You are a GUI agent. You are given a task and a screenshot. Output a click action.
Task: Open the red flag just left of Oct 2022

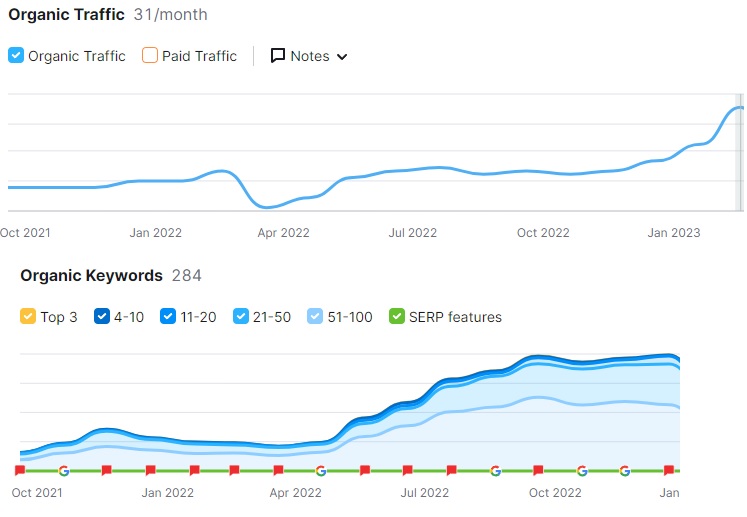[x=538, y=470]
